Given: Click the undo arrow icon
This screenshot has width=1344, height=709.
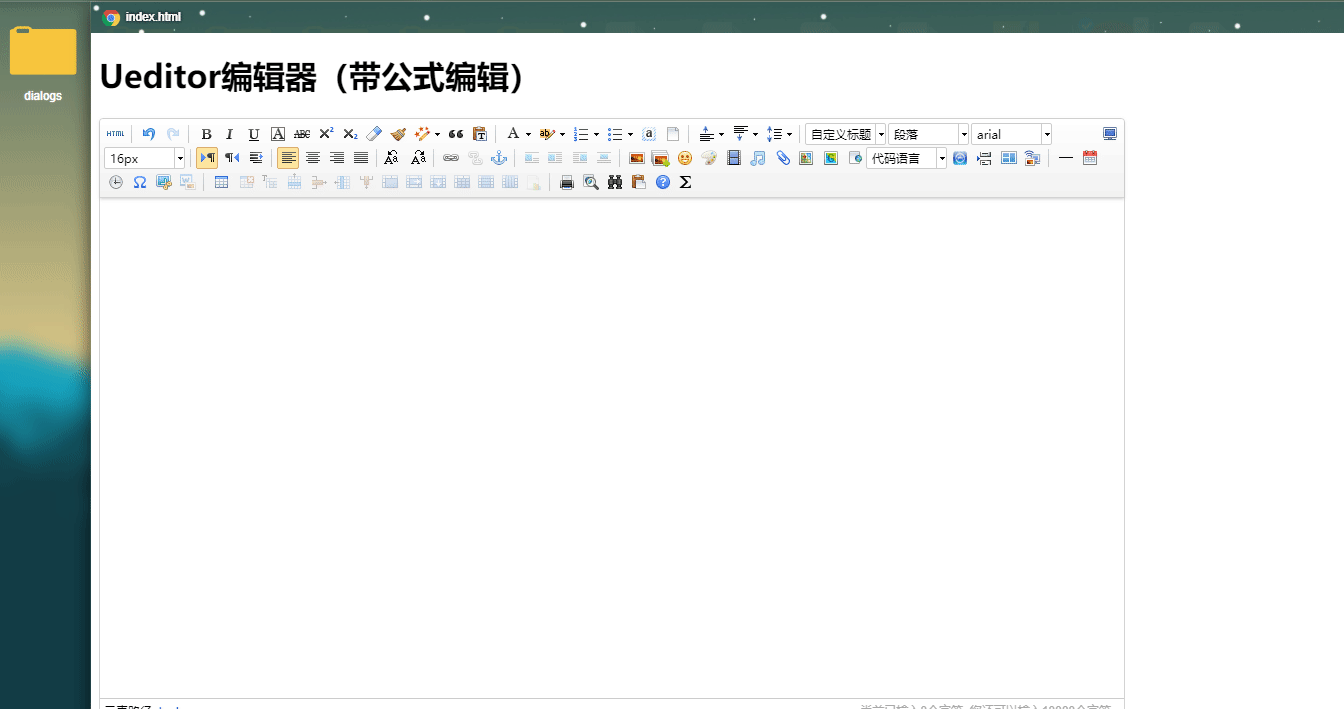Looking at the screenshot, I should [x=149, y=134].
